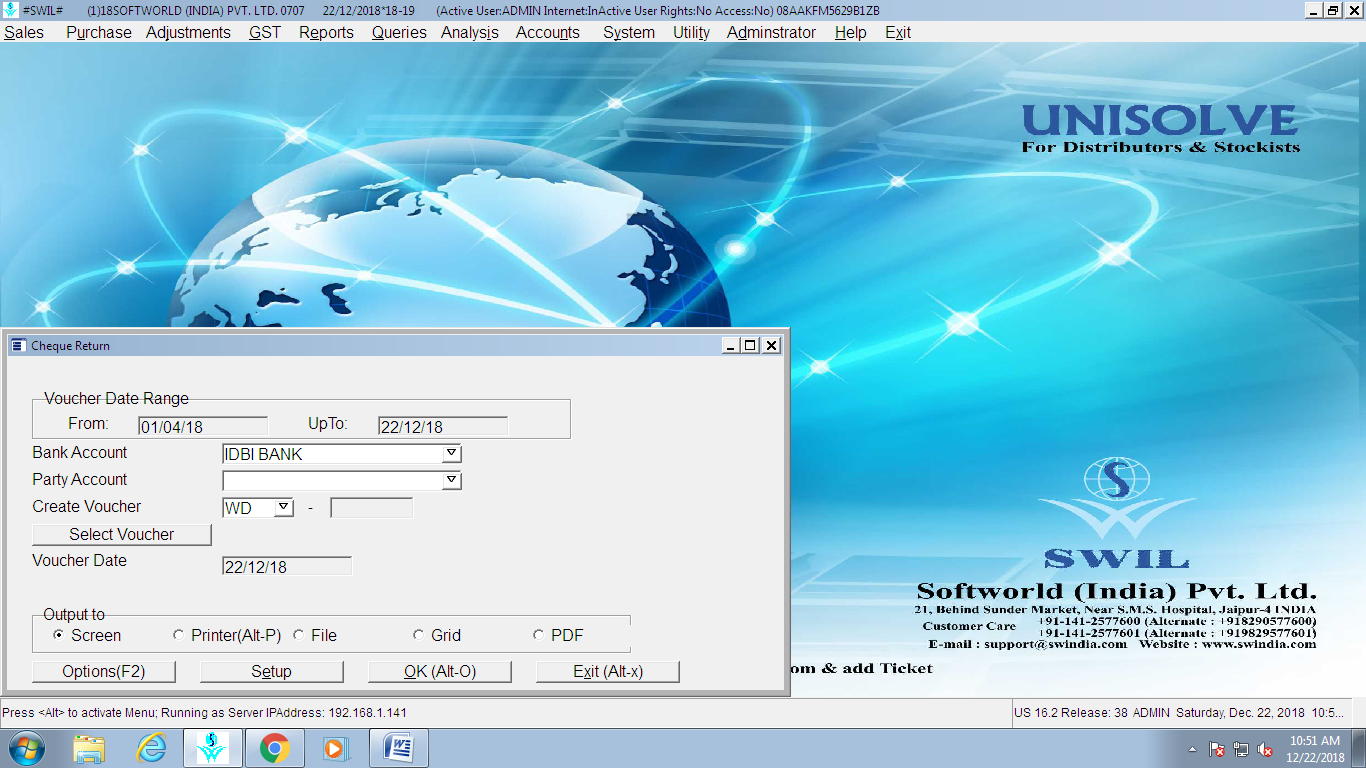The image size is (1366, 768).
Task: Click the IDBI BANK account field
Action: 333,454
